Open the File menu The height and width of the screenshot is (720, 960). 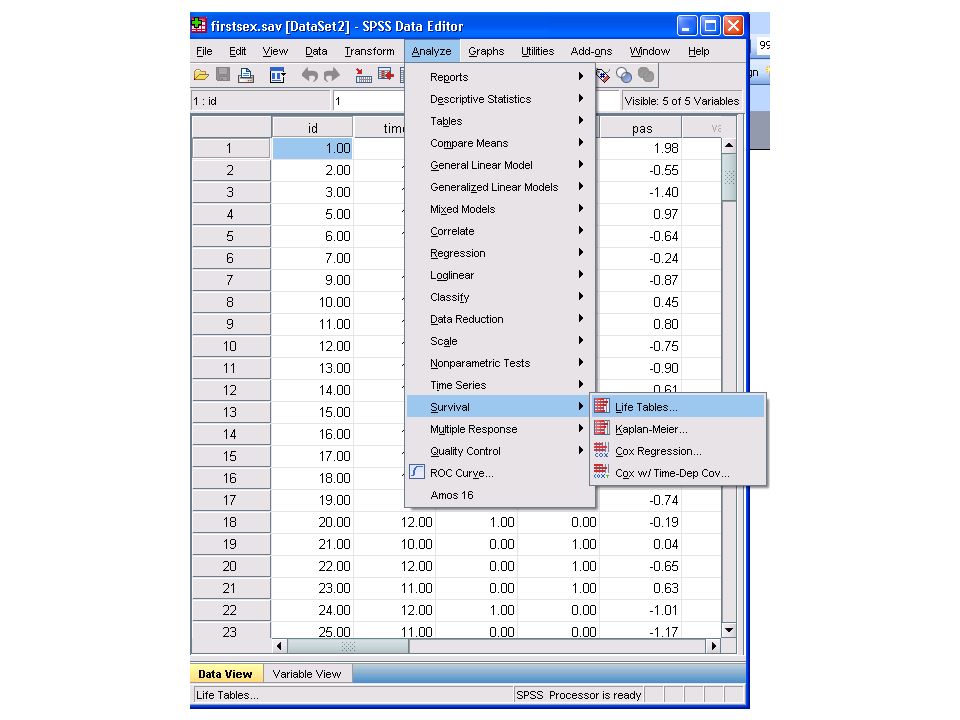pyautogui.click(x=204, y=51)
